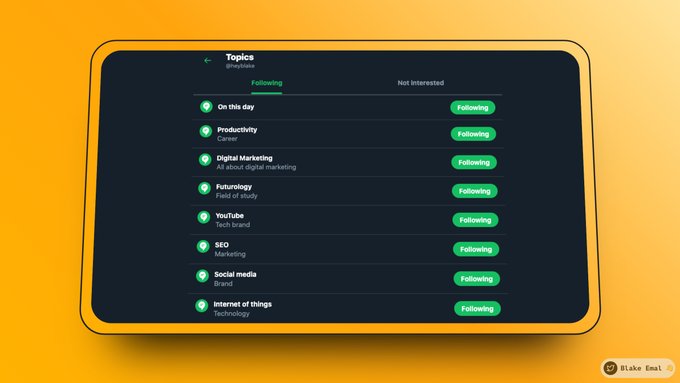Image resolution: width=680 pixels, height=383 pixels.
Task: Open the On this day topic title
Action: (236, 107)
